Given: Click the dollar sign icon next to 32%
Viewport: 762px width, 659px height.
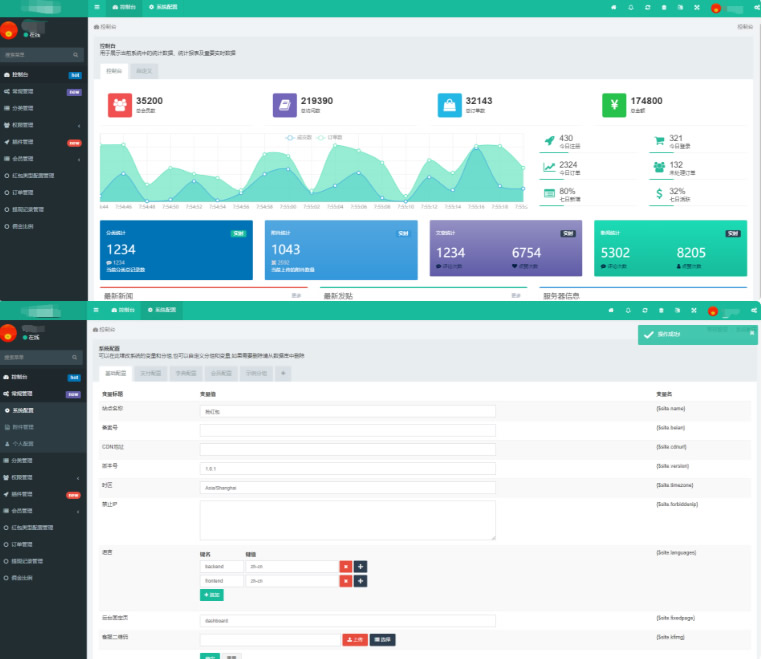Looking at the screenshot, I should (658, 193).
